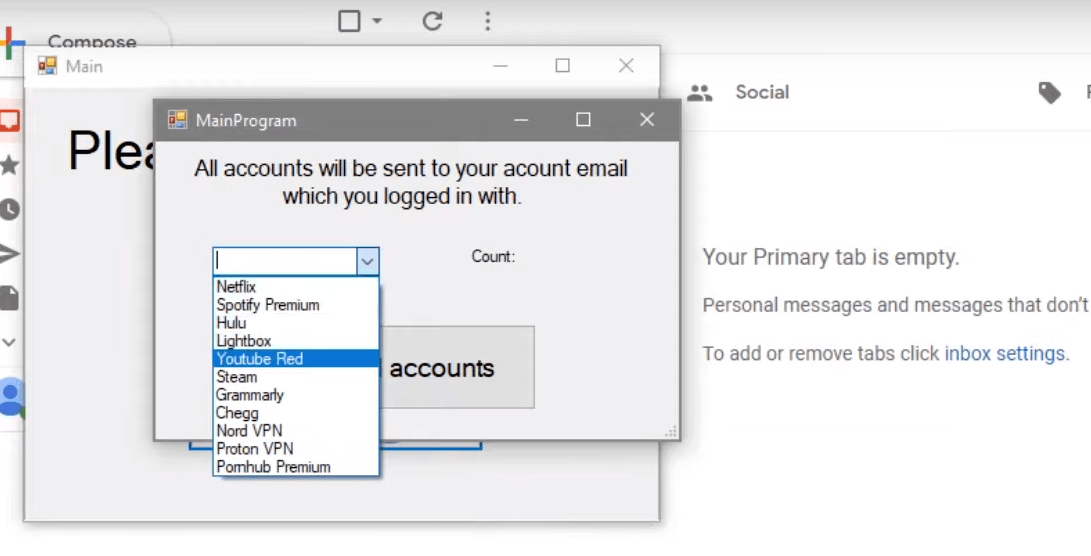This screenshot has height=556, width=1091.
Task: Click the accounts button in MainProgram
Action: 456,367
